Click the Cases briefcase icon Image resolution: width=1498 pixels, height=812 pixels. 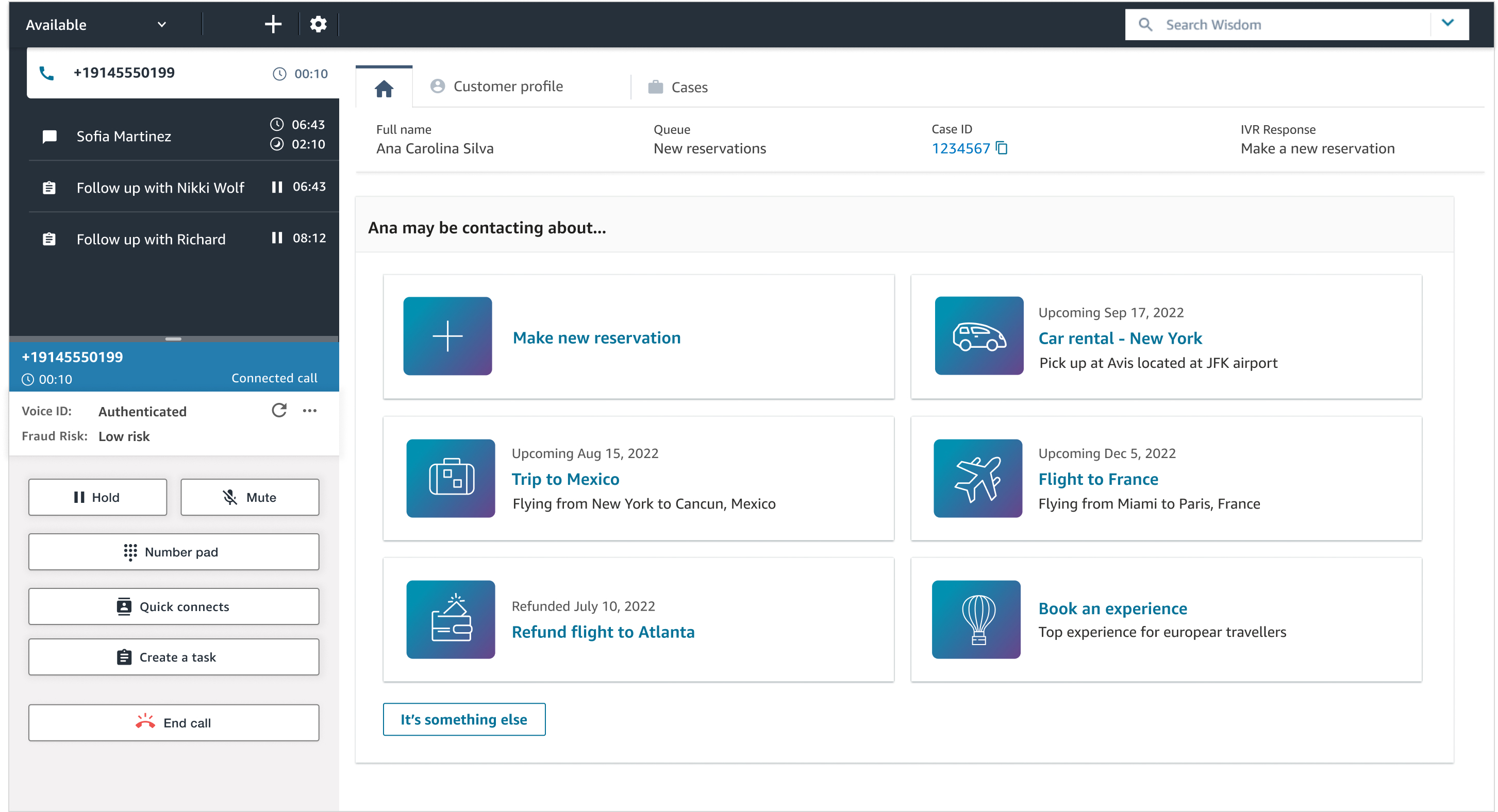655,86
